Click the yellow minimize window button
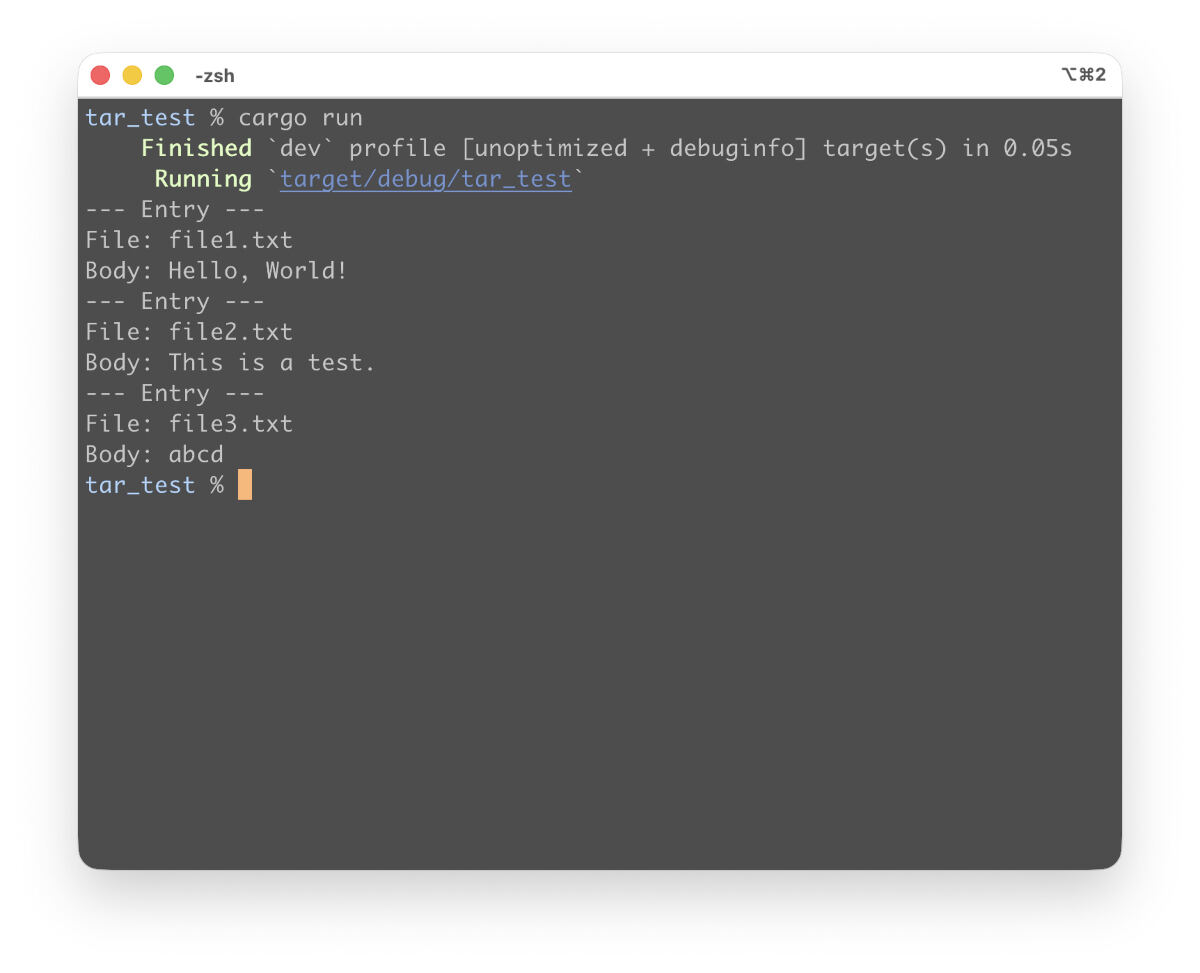 pos(132,75)
